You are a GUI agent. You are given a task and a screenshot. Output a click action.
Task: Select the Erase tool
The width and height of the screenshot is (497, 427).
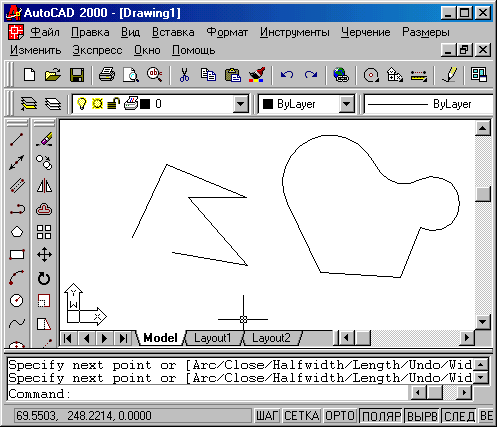(x=44, y=139)
